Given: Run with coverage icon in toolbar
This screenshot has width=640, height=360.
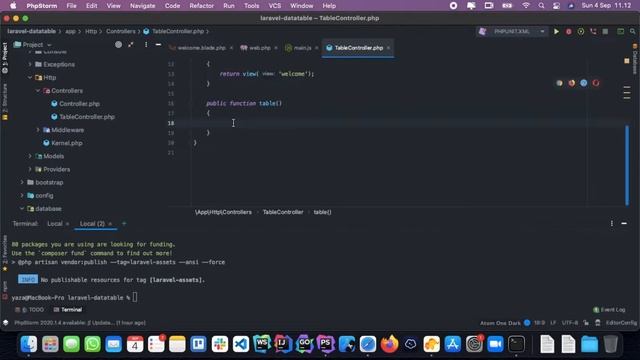Looking at the screenshot, I should tap(580, 31).
